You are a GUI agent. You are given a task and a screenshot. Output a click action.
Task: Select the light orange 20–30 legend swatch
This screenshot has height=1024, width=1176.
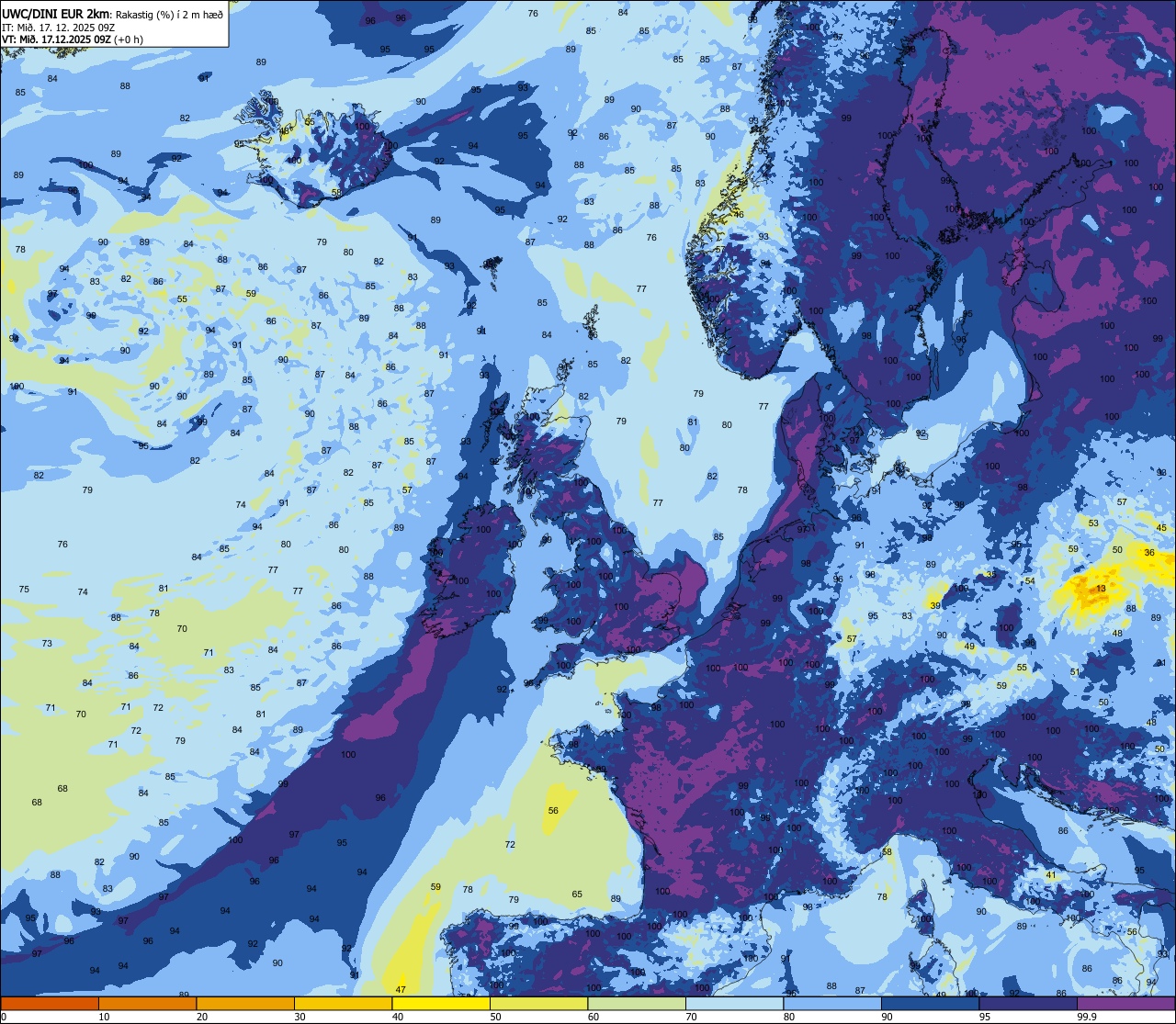click(245, 1003)
